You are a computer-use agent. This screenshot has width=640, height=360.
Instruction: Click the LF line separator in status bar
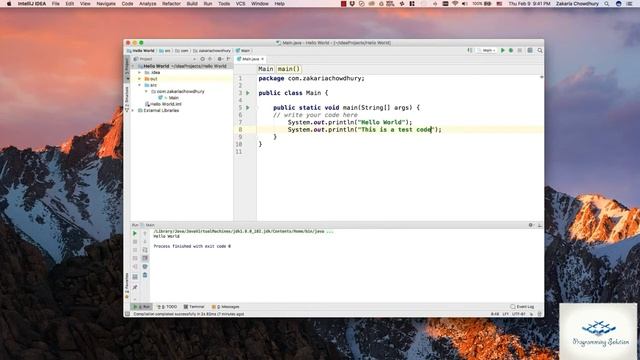[x=505, y=314]
